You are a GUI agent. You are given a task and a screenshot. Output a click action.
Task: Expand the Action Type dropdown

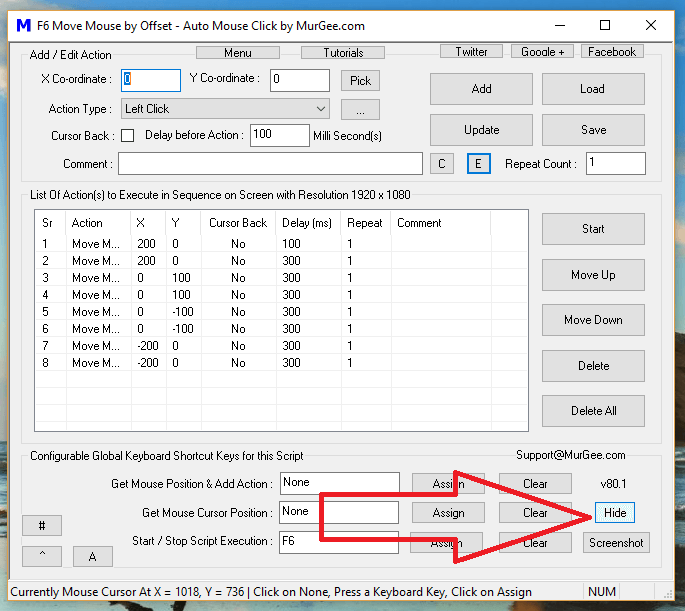[x=225, y=109]
